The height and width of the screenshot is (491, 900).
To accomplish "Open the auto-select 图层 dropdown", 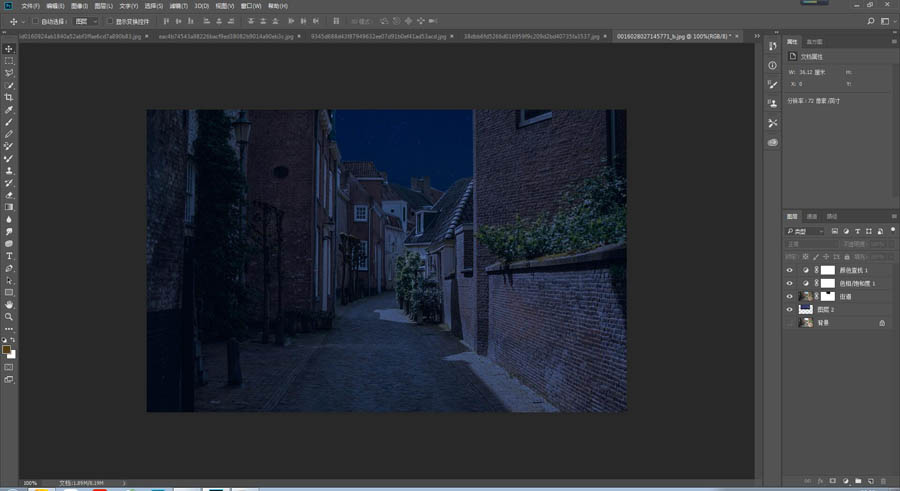I will pyautogui.click(x=87, y=21).
